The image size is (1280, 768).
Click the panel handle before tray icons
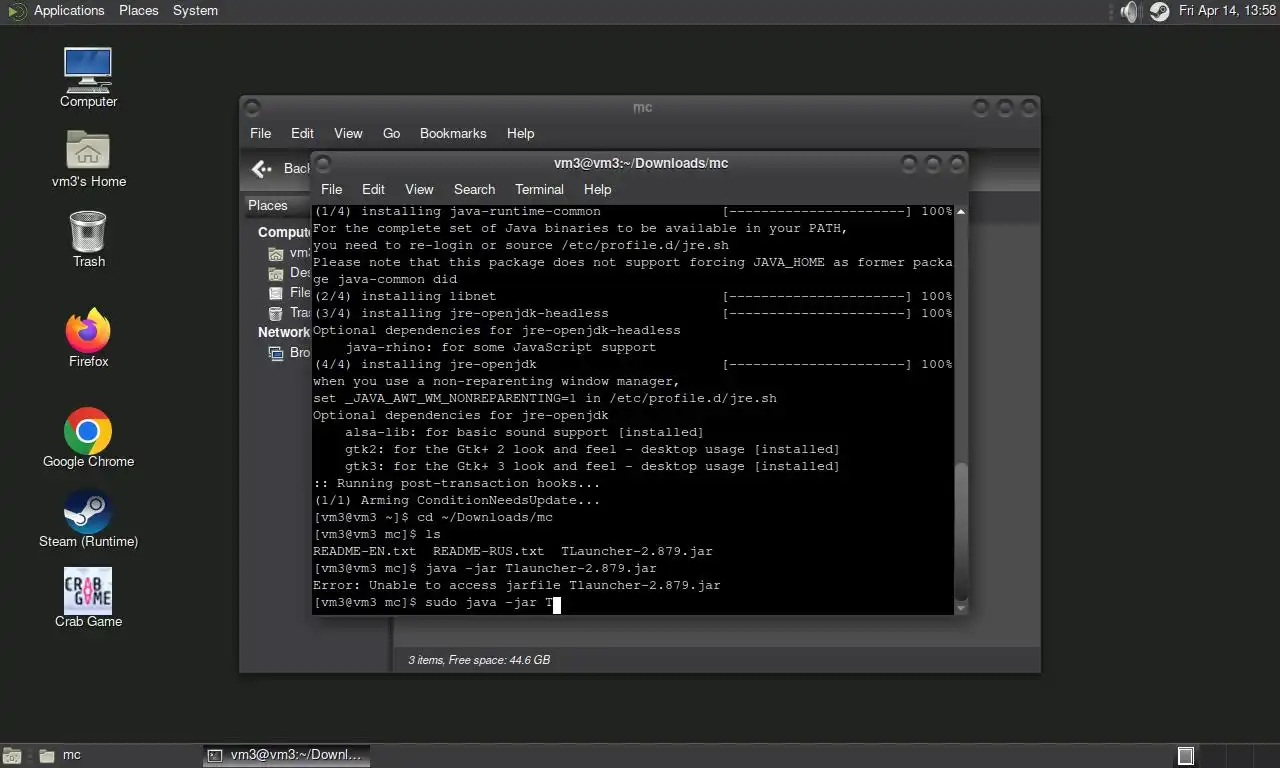pyautogui.click(x=1112, y=11)
